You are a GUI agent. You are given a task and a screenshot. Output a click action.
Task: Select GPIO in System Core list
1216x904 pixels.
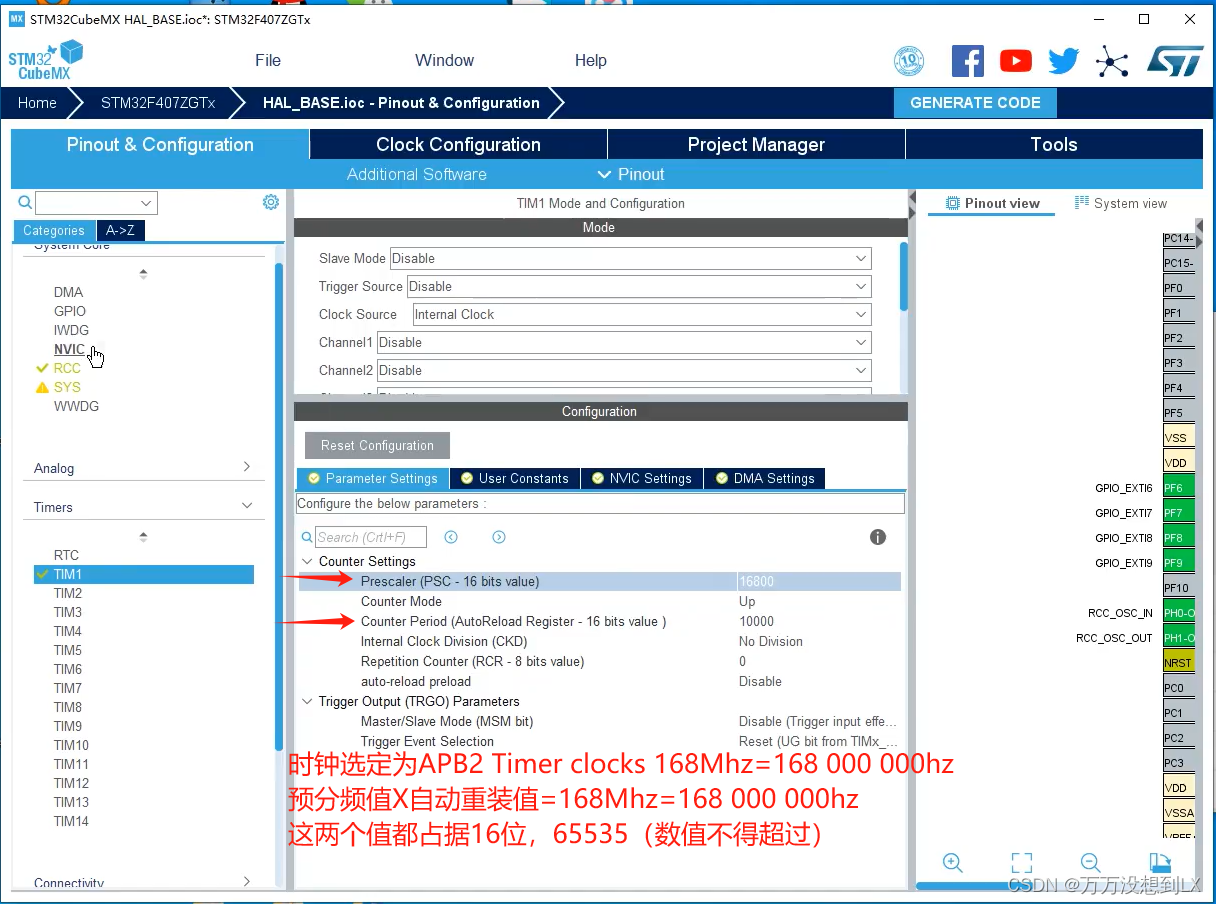pyautogui.click(x=70, y=311)
